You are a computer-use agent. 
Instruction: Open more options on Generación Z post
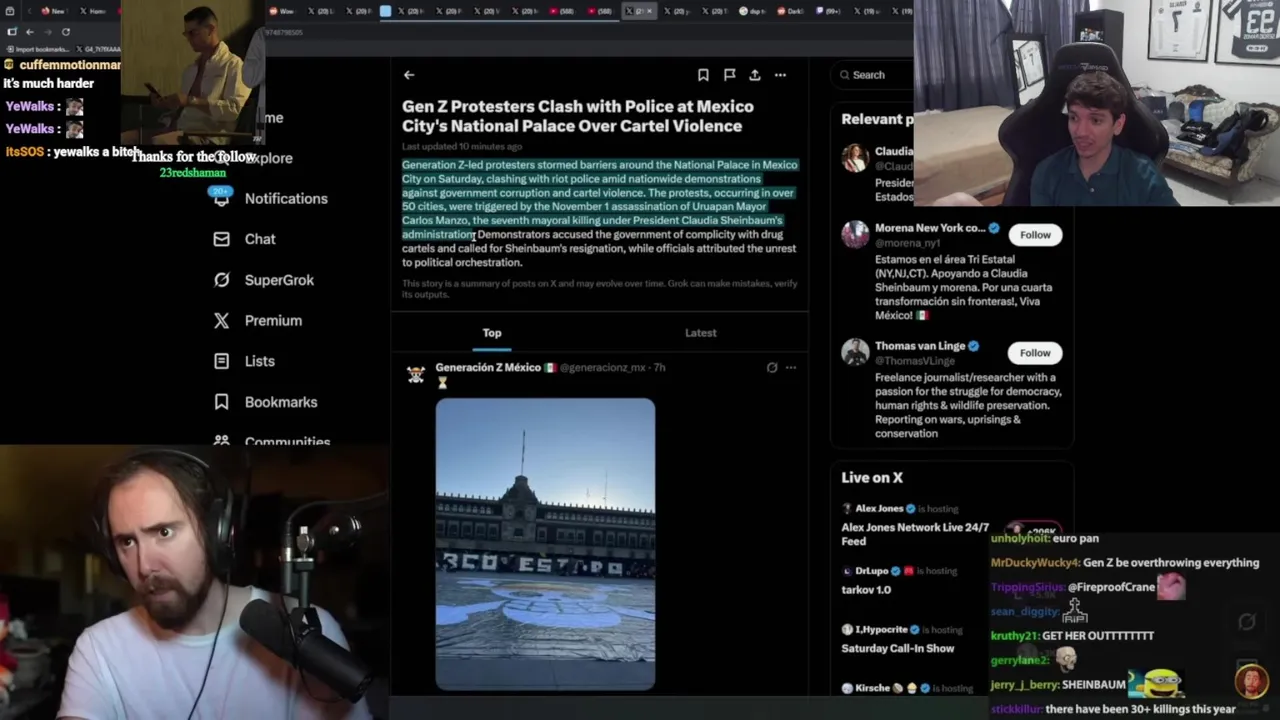[791, 368]
